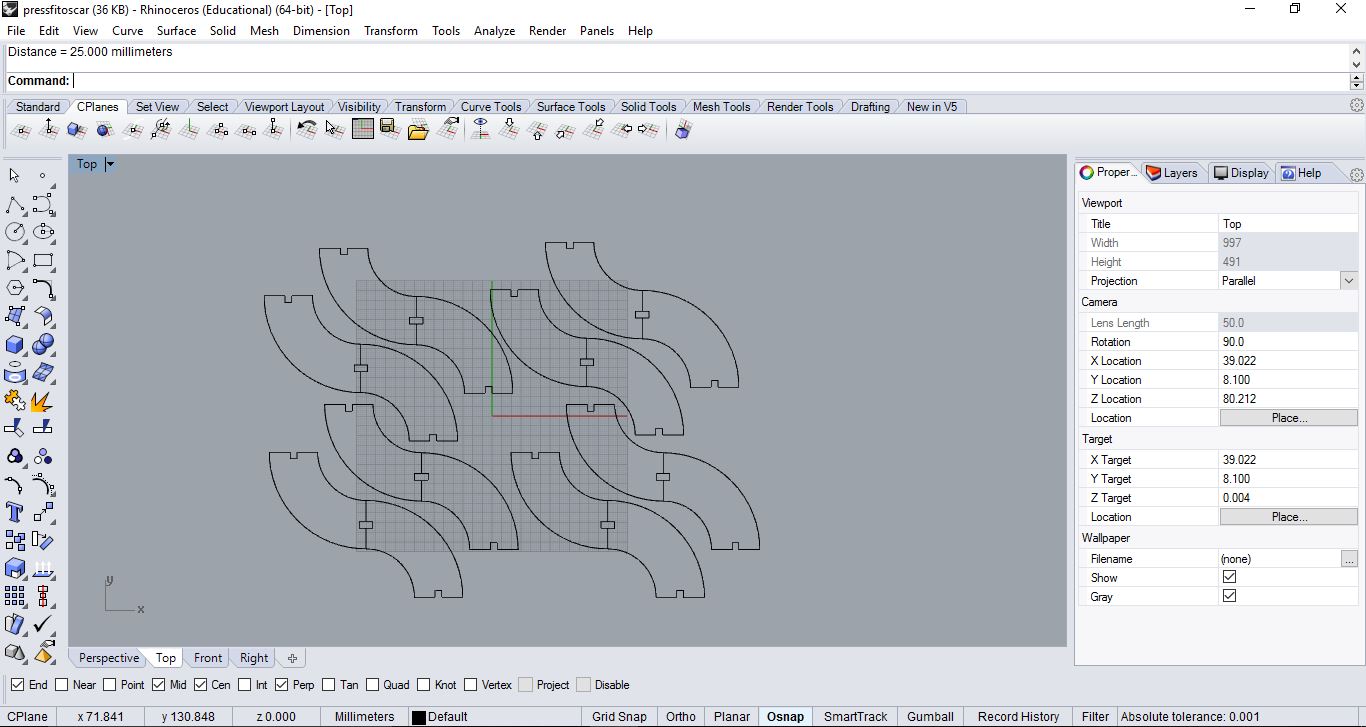The height and width of the screenshot is (727, 1366).
Task: Select the Fillet Curves tool
Action: click(x=43, y=289)
